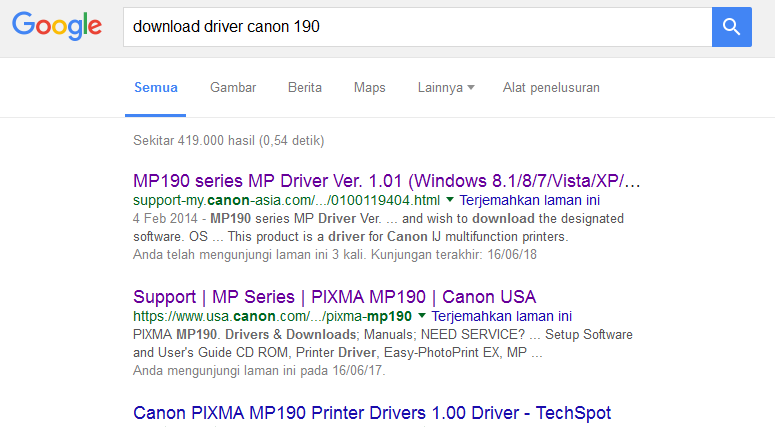Screen dimensions: 775x427
Task: Open 'MP190 series MP Driver Ver. 1.01' result
Action: point(387,181)
